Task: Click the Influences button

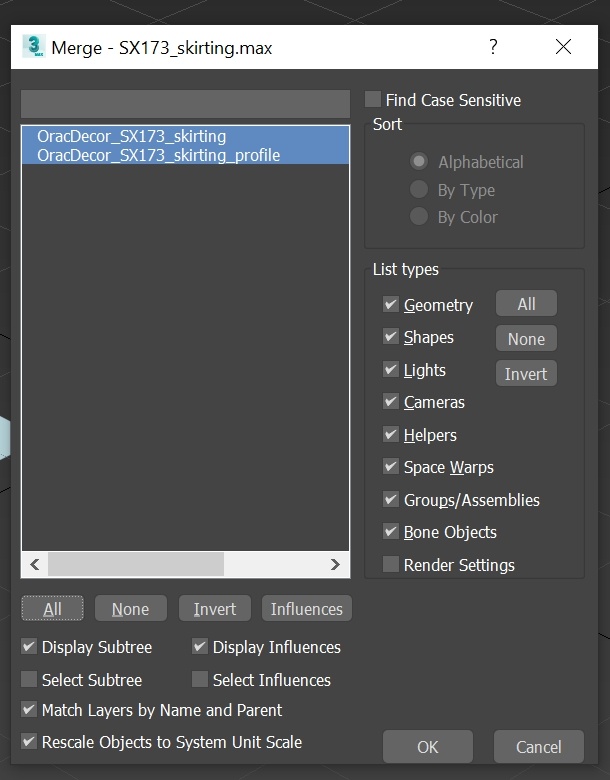Action: pos(306,608)
